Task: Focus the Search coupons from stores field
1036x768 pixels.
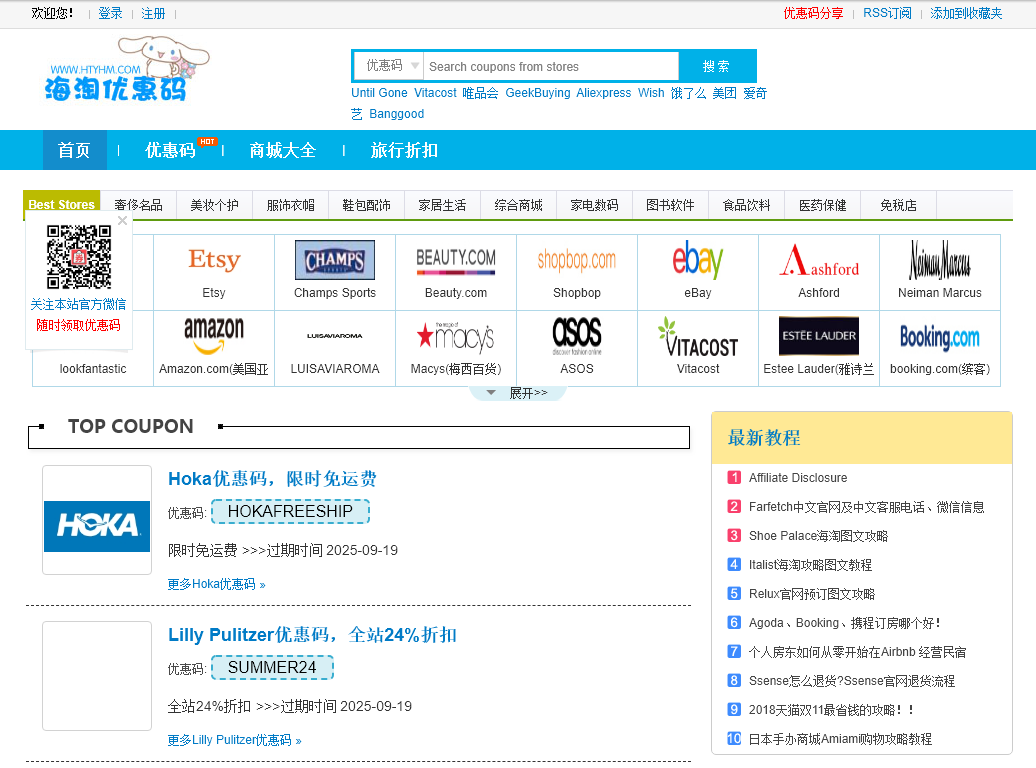Action: pos(551,66)
